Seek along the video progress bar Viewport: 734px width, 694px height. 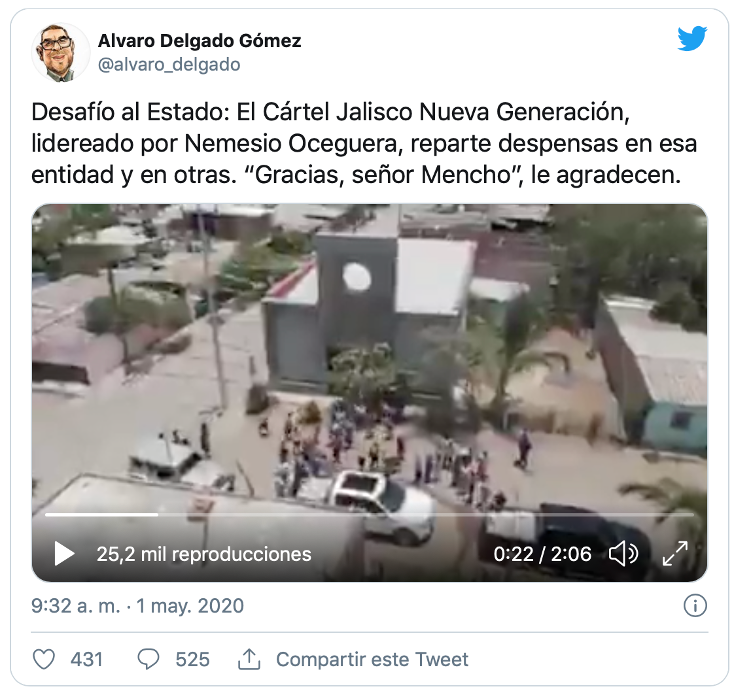pos(369,514)
